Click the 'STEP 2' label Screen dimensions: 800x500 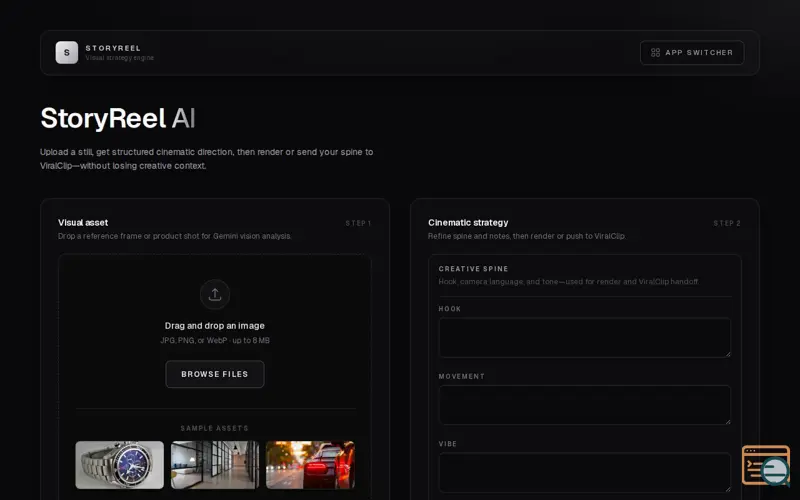tap(727, 223)
